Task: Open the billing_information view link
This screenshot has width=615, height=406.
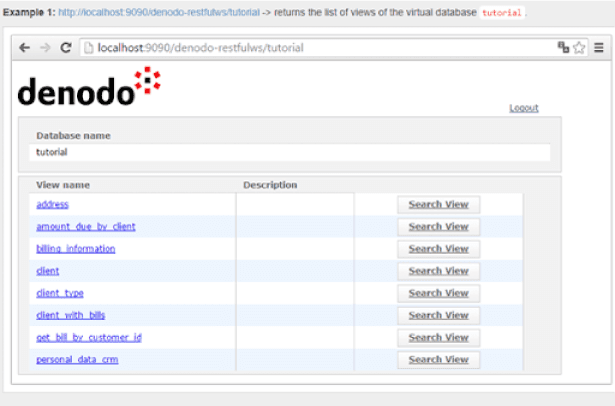Action: pyautogui.click(x=76, y=249)
